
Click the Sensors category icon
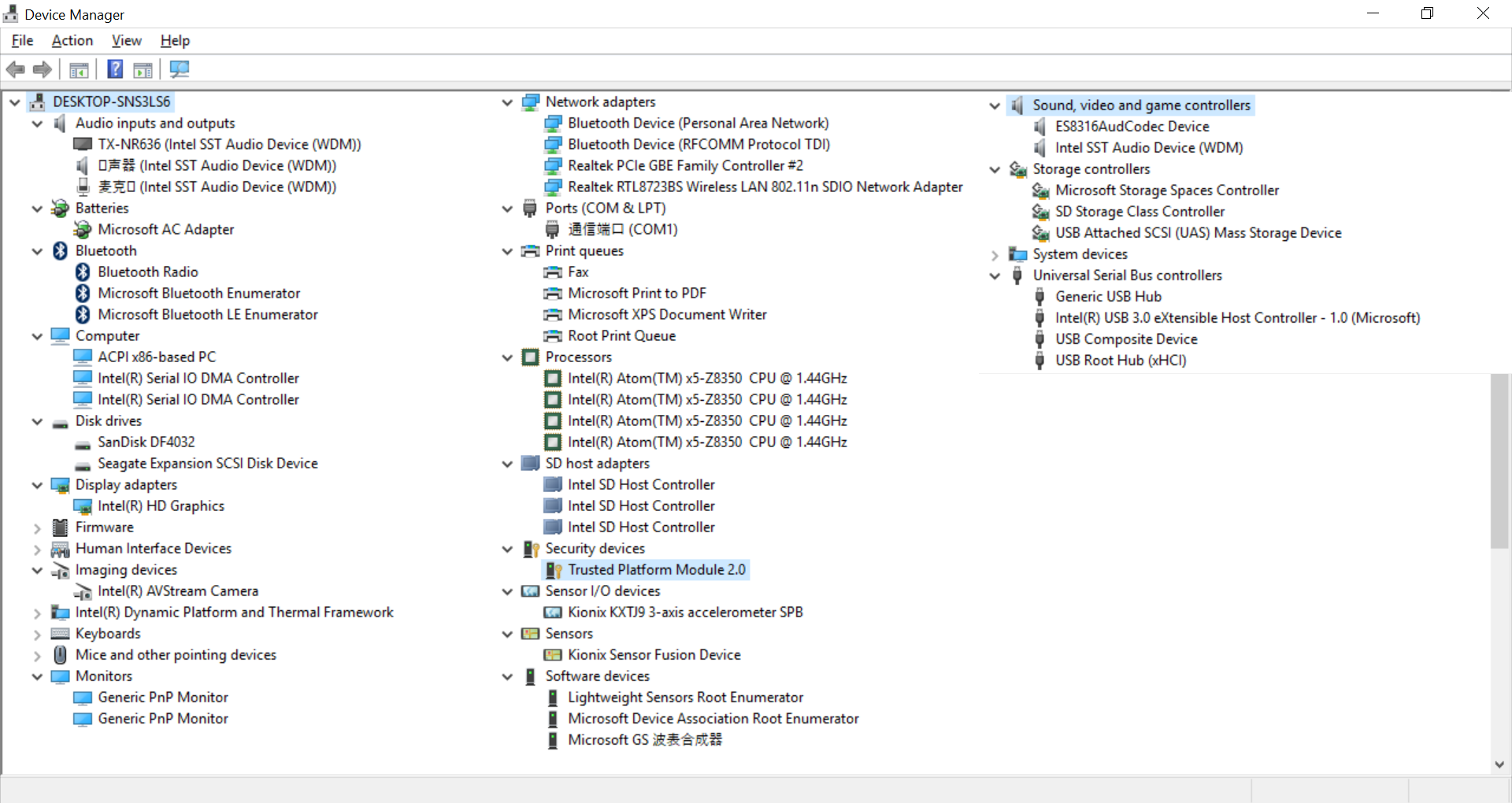point(530,634)
